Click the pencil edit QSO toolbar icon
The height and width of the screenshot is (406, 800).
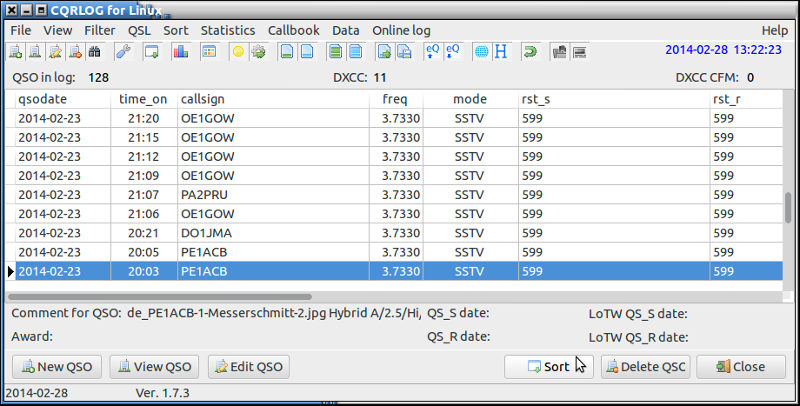point(55,51)
